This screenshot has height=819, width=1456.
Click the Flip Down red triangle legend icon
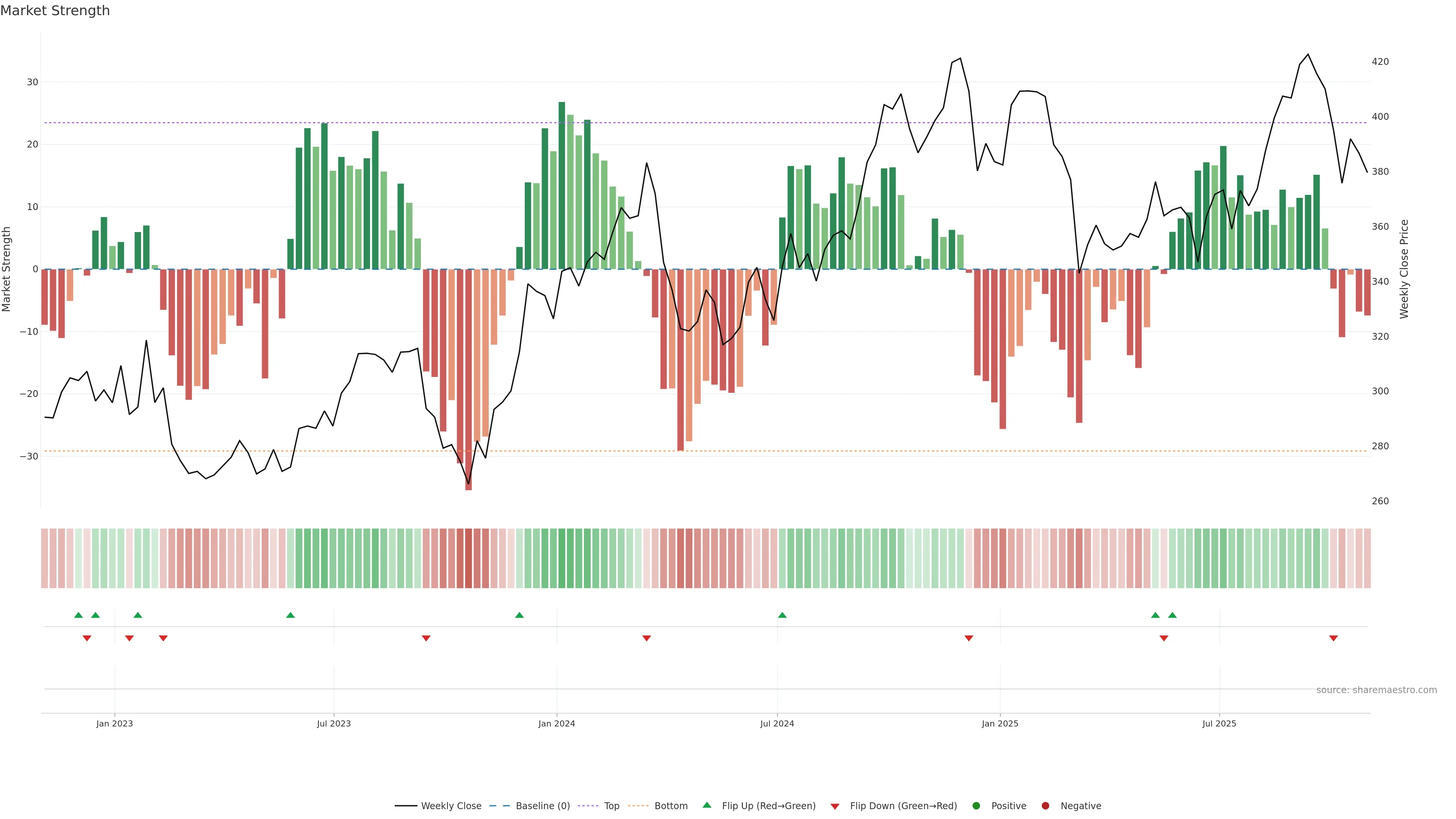[x=835, y=806]
